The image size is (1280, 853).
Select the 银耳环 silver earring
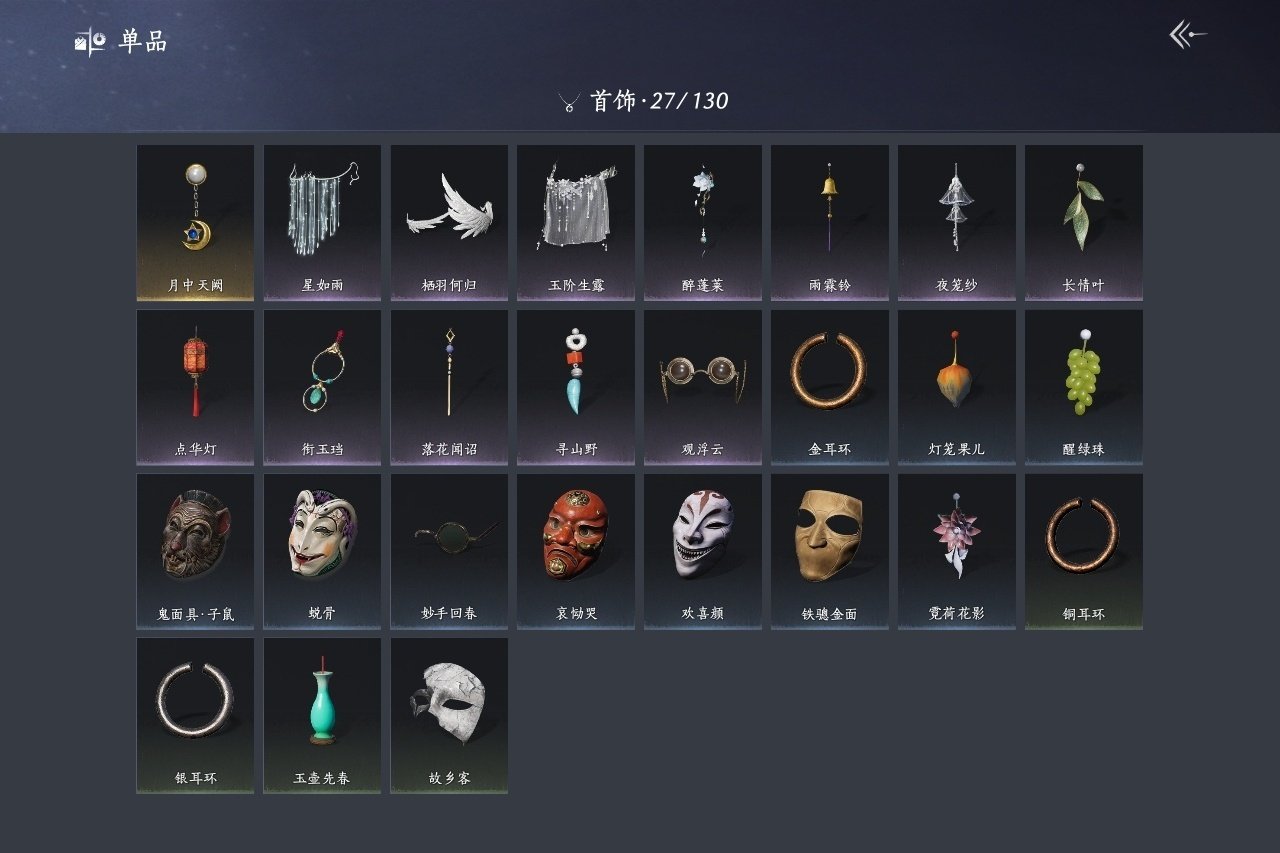[x=195, y=716]
